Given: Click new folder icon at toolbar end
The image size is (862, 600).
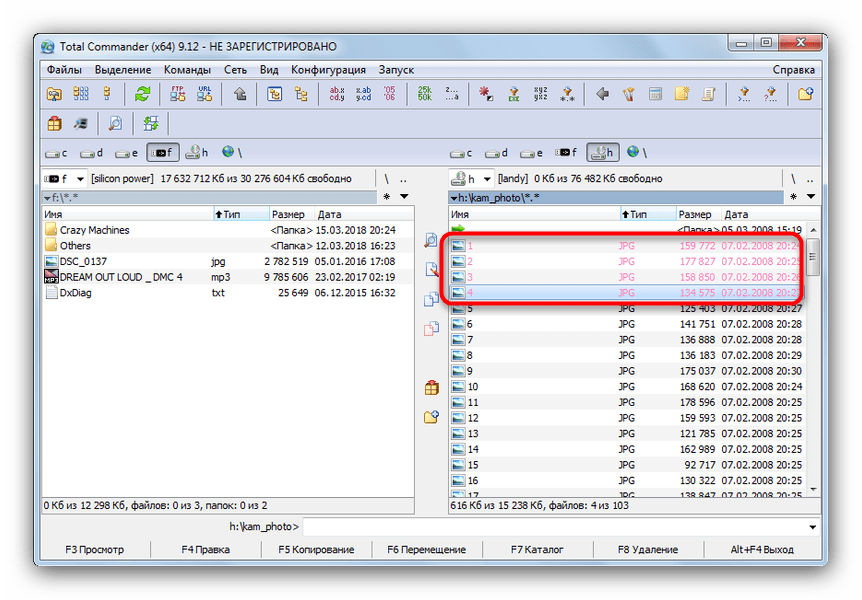Looking at the screenshot, I should tap(805, 94).
